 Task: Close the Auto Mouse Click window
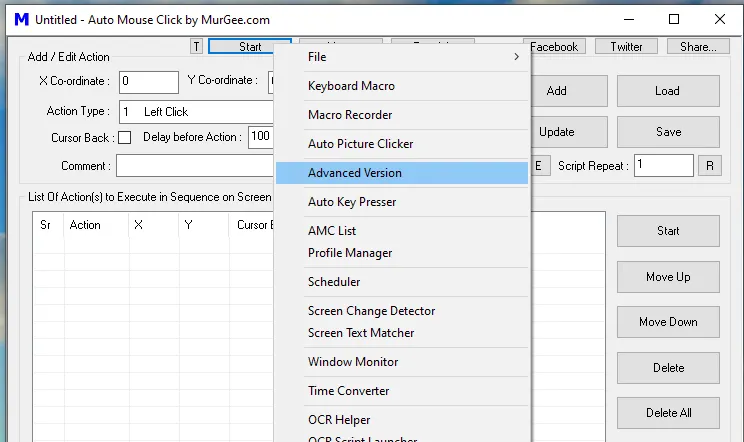click(720, 19)
